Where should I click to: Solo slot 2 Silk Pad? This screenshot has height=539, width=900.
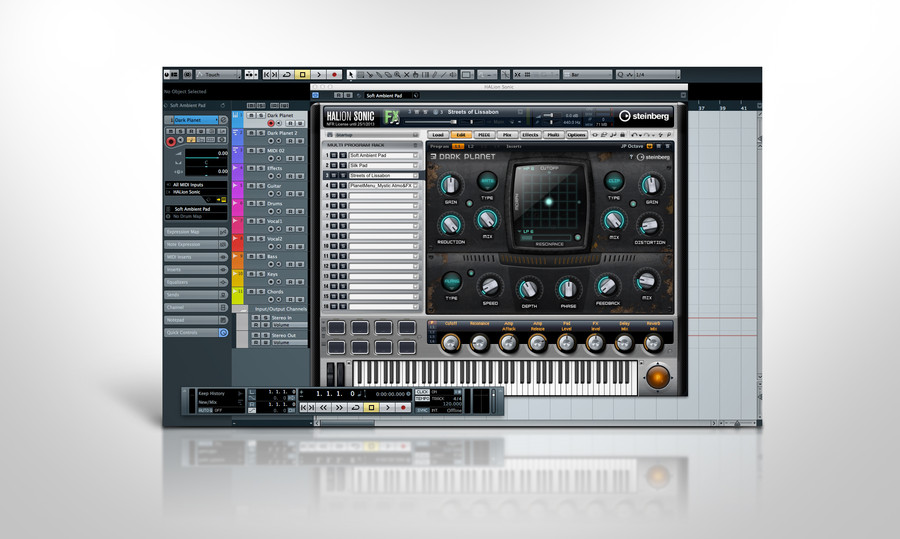[343, 165]
